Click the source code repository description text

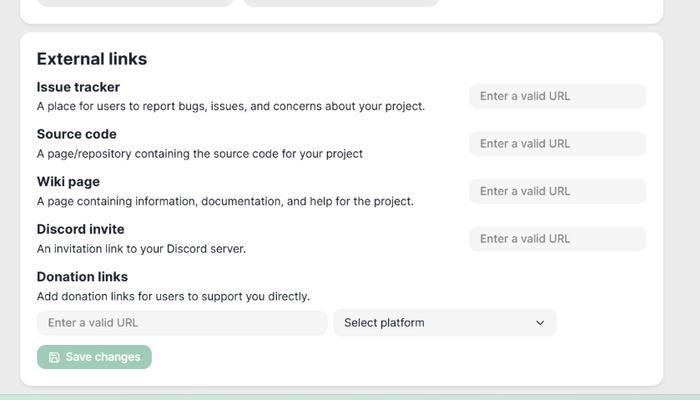[200, 154]
